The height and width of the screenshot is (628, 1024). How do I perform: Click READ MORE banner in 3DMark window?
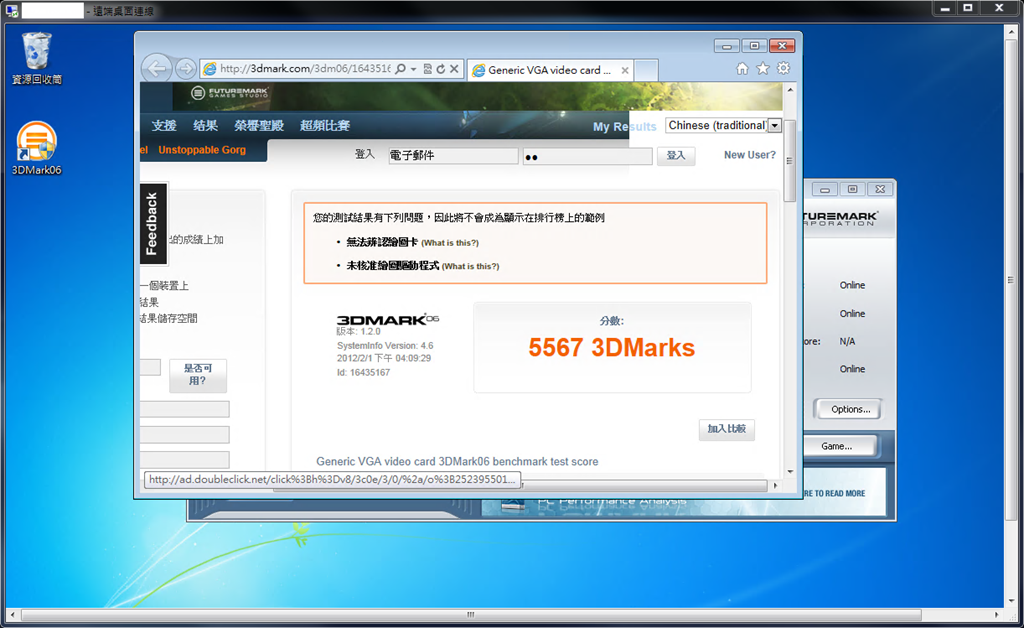[x=835, y=494]
